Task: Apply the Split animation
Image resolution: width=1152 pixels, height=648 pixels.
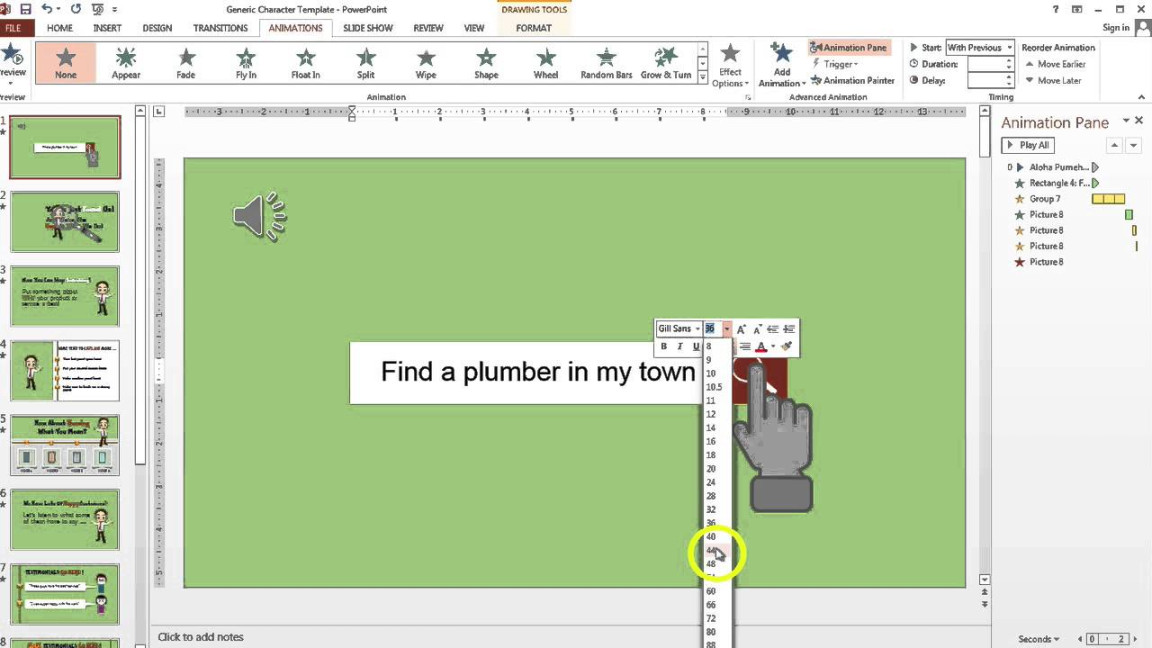Action: 366,62
